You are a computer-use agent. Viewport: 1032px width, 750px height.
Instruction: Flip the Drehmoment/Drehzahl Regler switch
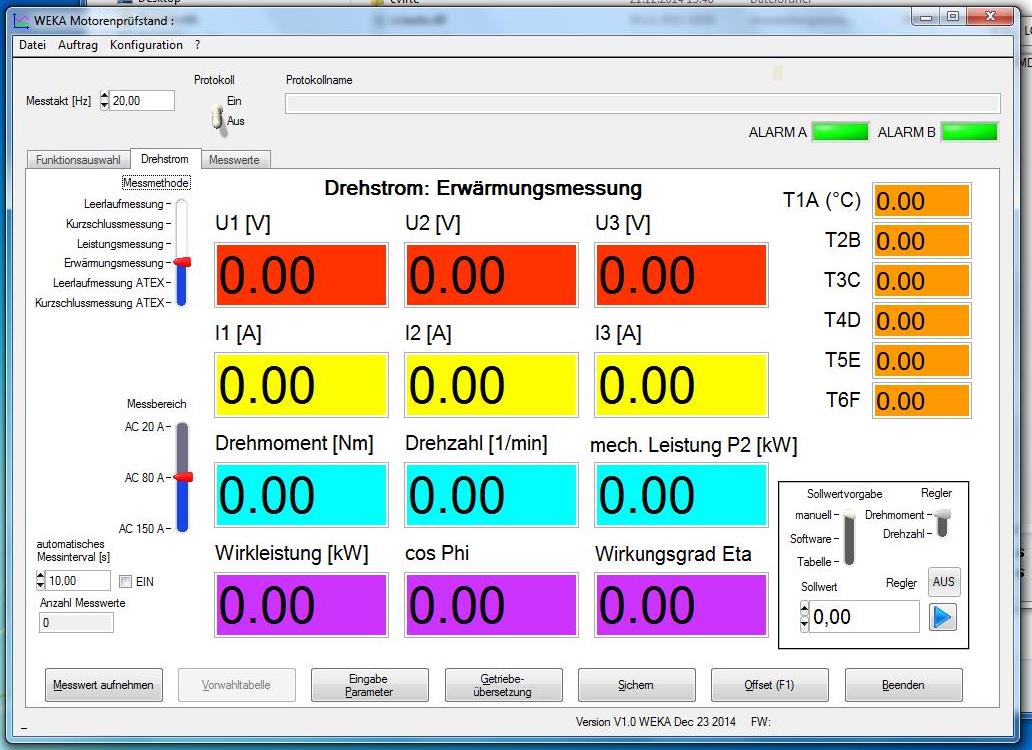pos(941,521)
